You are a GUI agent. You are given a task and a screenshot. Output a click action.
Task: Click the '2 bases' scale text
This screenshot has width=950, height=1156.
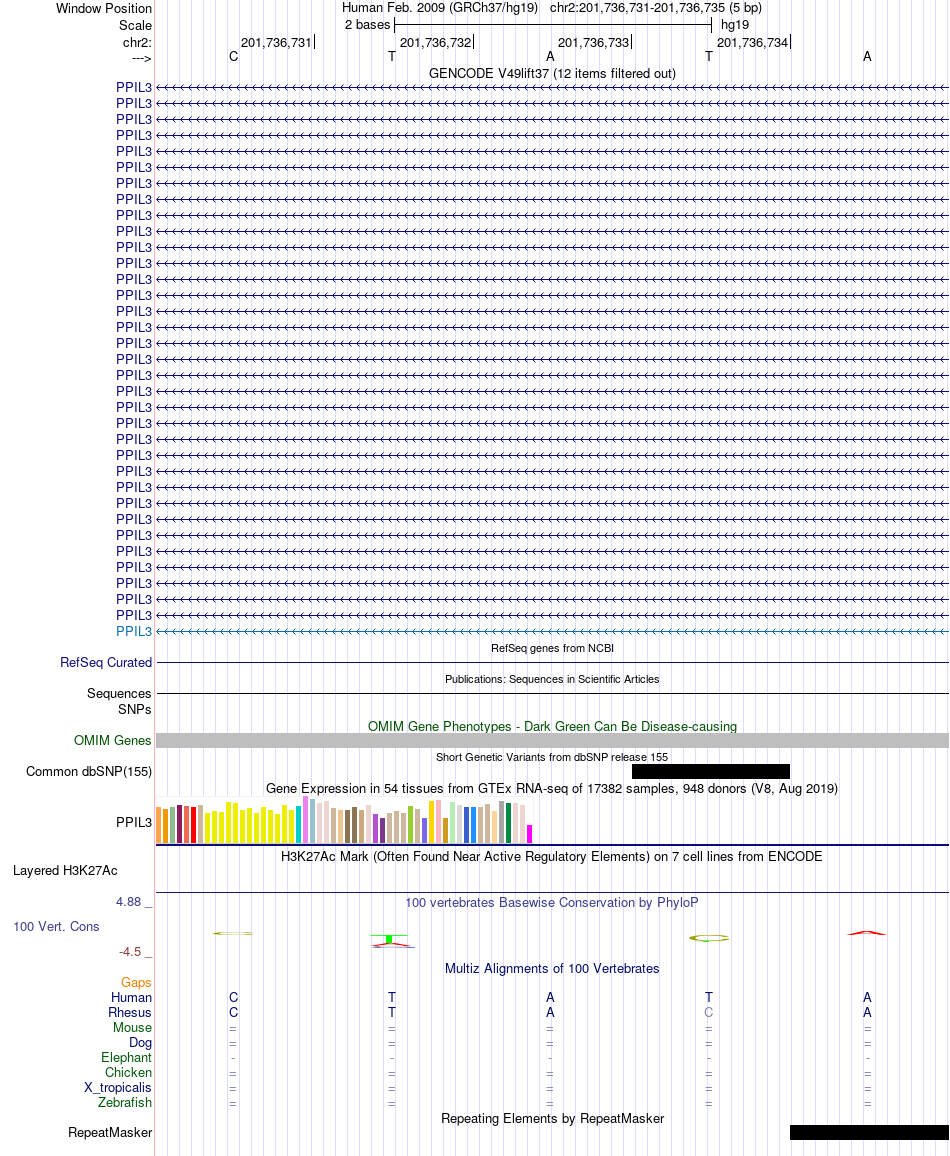[x=367, y=25]
